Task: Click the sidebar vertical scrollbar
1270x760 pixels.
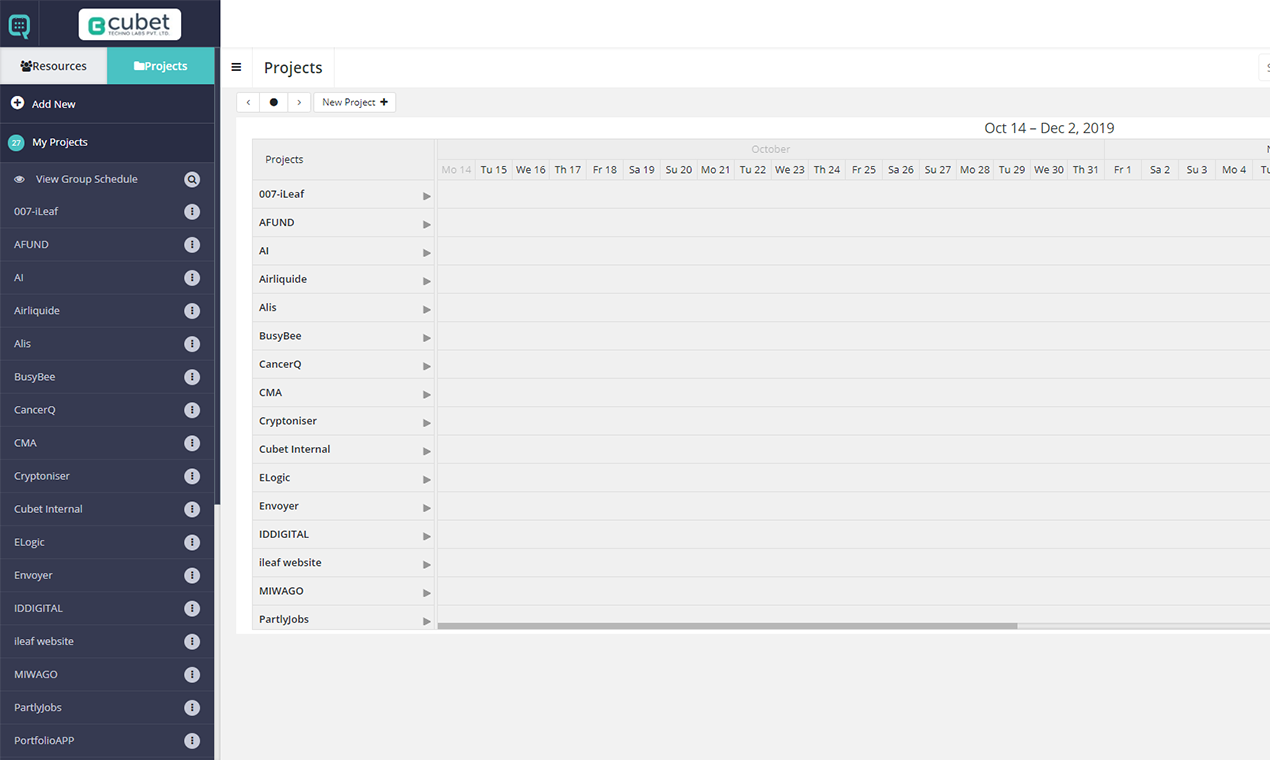Action: point(217,275)
